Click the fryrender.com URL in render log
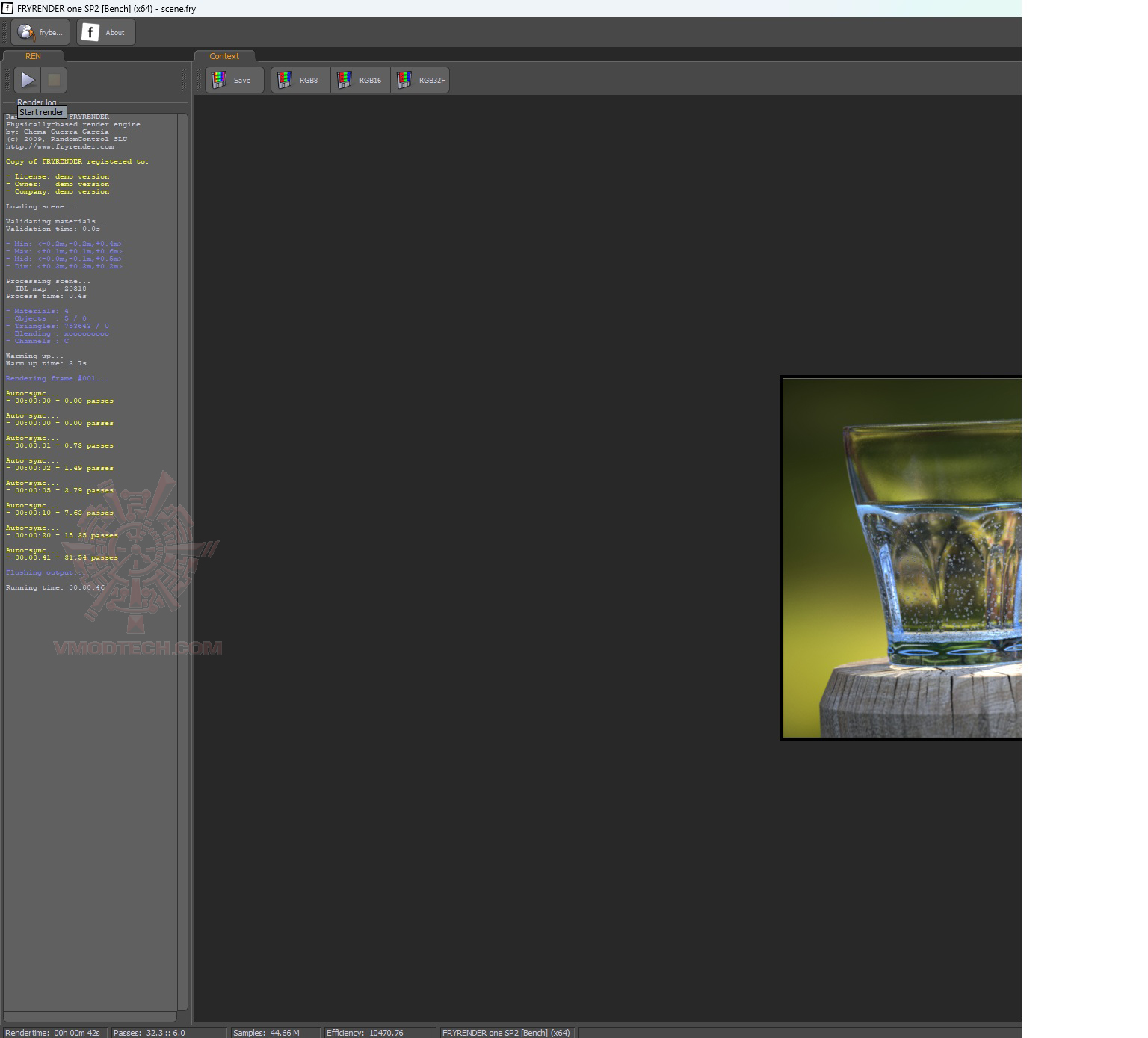The width and height of the screenshot is (1148, 1038). point(60,146)
